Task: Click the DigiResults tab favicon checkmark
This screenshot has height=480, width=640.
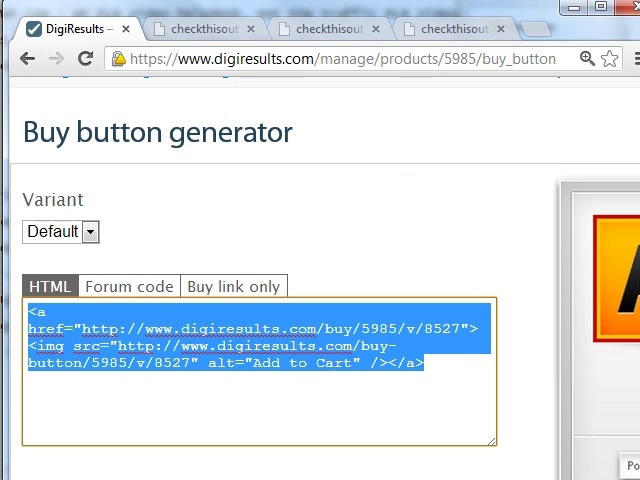Action: click(34, 29)
